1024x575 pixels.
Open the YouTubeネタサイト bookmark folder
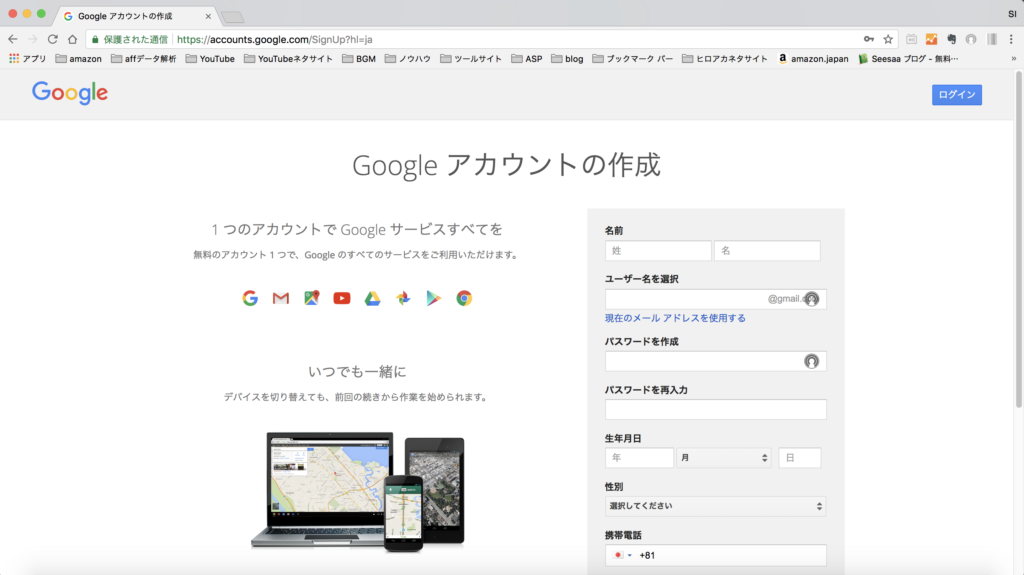[289, 59]
